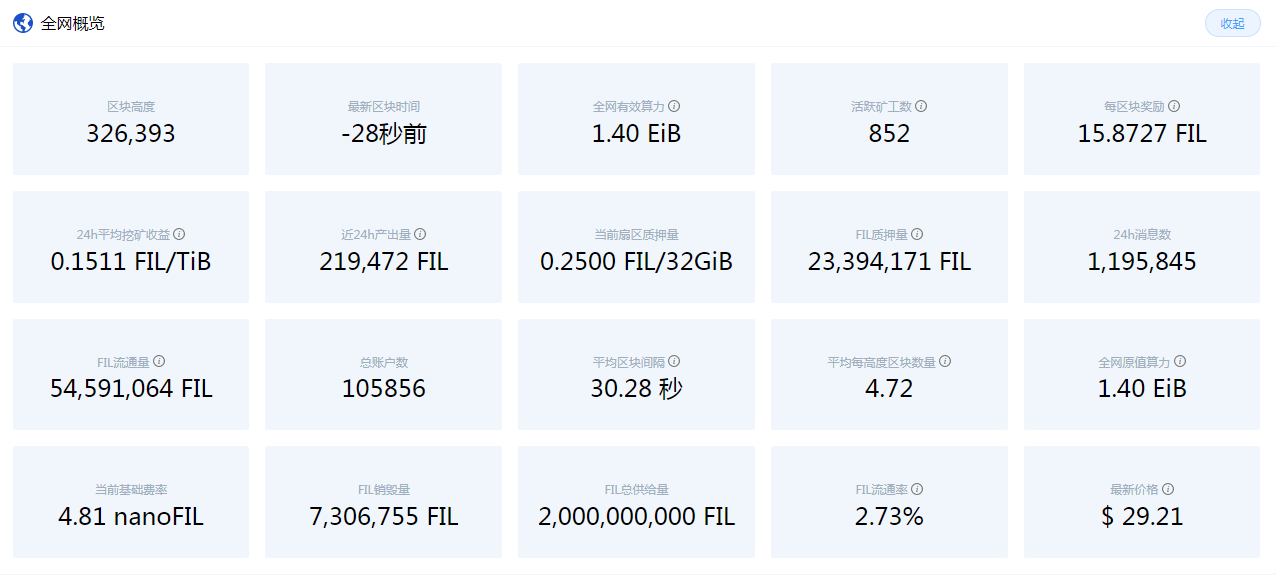Viewport: 1276px width, 575px height.
Task: Click the value 0.1511 FIL/TiB
Action: click(131, 261)
